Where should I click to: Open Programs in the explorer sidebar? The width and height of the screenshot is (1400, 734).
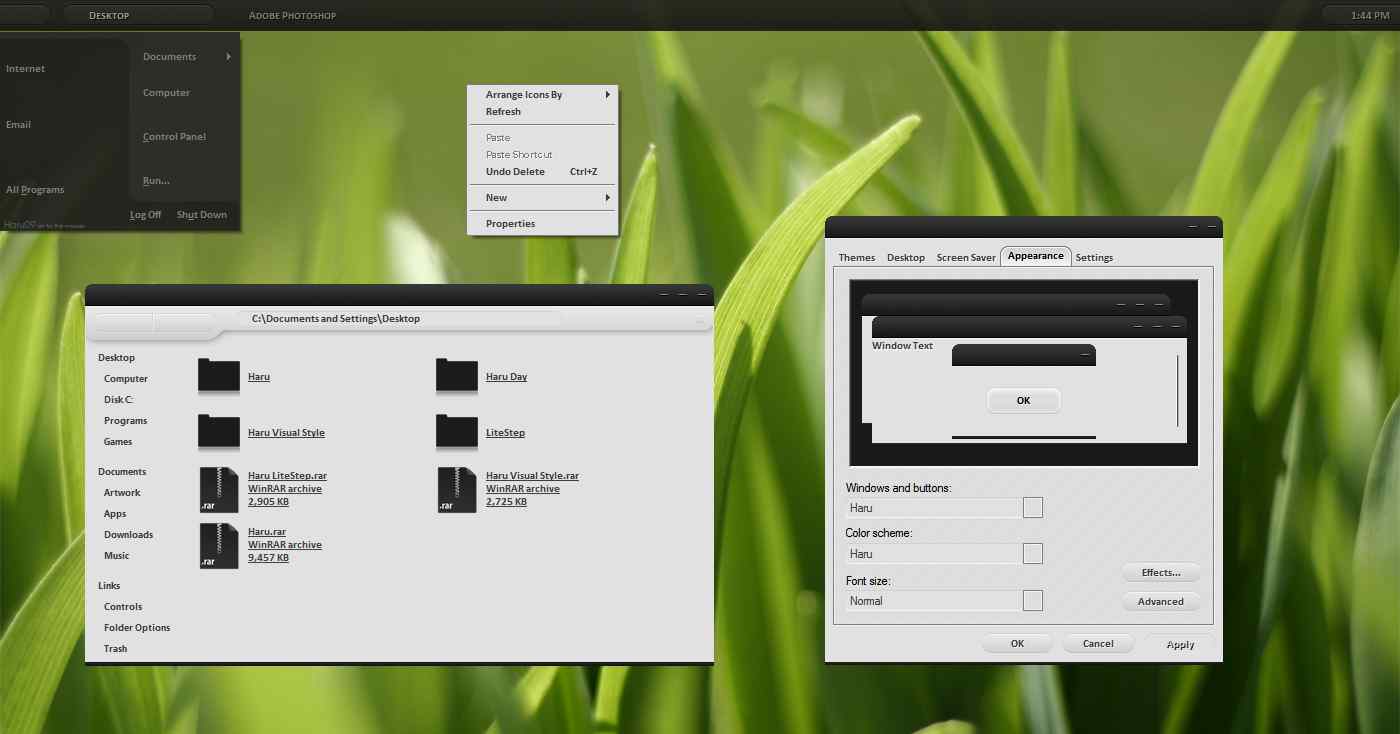tap(126, 421)
